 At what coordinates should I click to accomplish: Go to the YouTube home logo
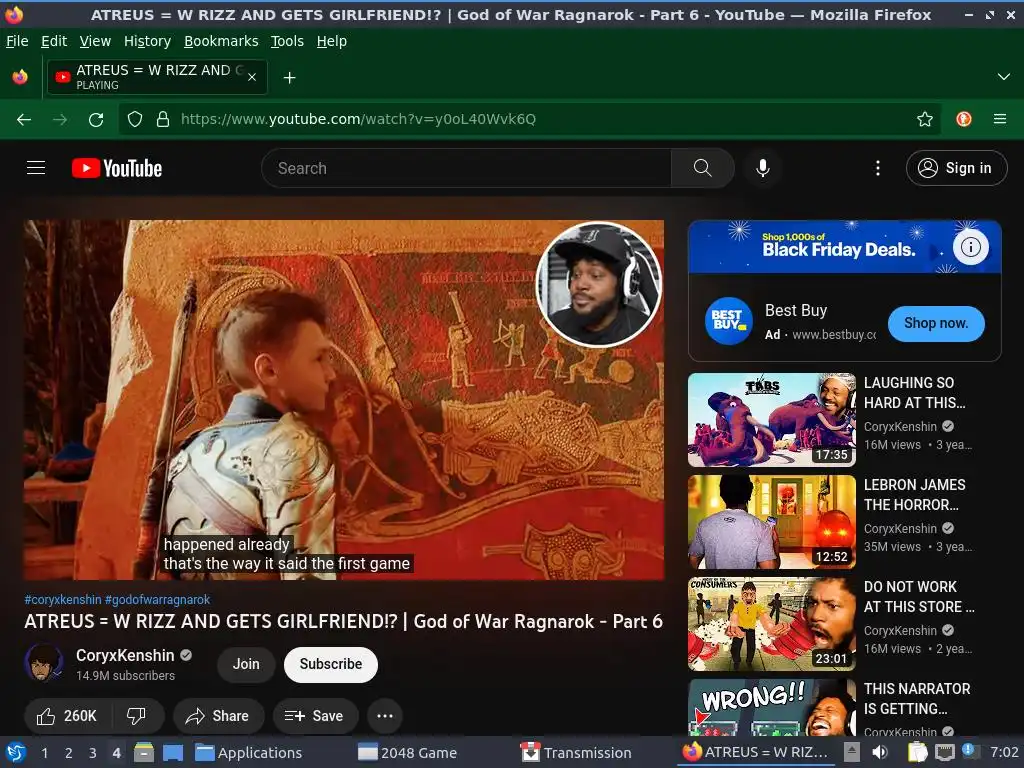(x=117, y=168)
